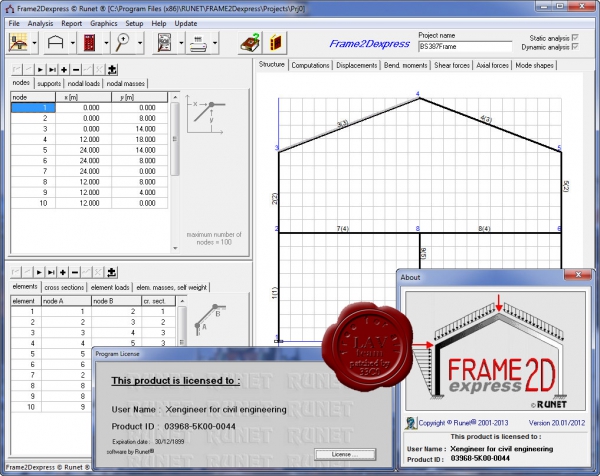This screenshot has width=600, height=476.
Task: Toggle Dynamic analysis checkbox
Action: click(x=575, y=47)
